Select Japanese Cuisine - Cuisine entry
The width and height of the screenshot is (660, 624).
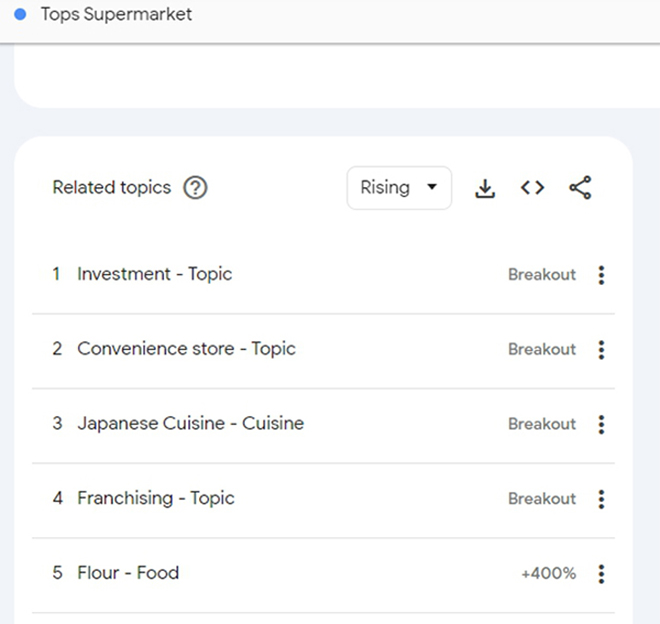coord(191,423)
